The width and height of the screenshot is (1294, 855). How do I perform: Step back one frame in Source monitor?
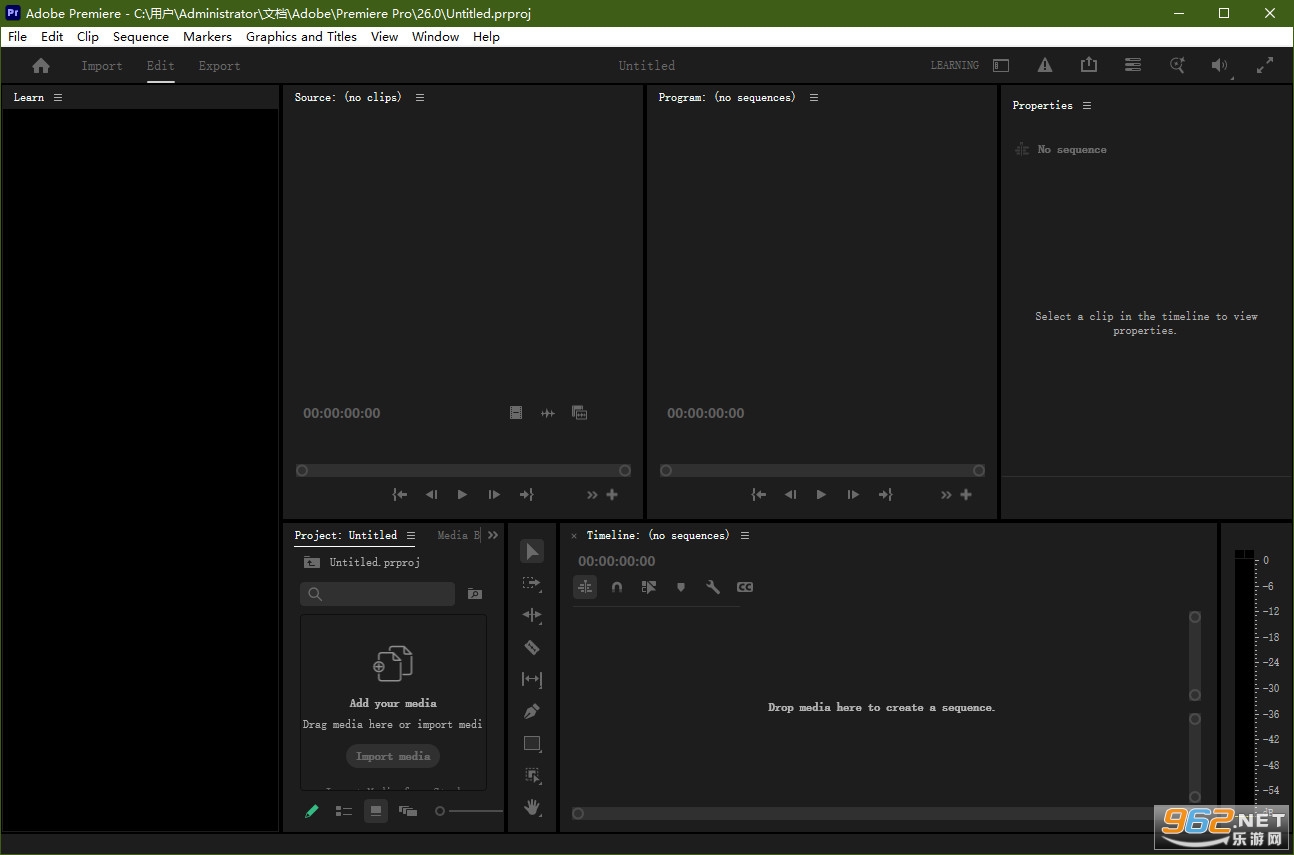pos(431,495)
